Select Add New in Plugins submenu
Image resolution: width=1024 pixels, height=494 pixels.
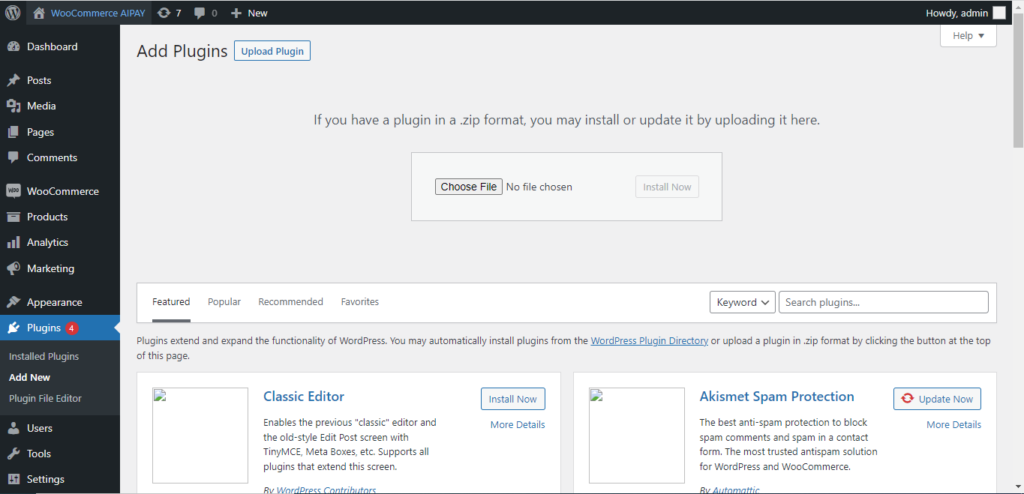coord(29,378)
